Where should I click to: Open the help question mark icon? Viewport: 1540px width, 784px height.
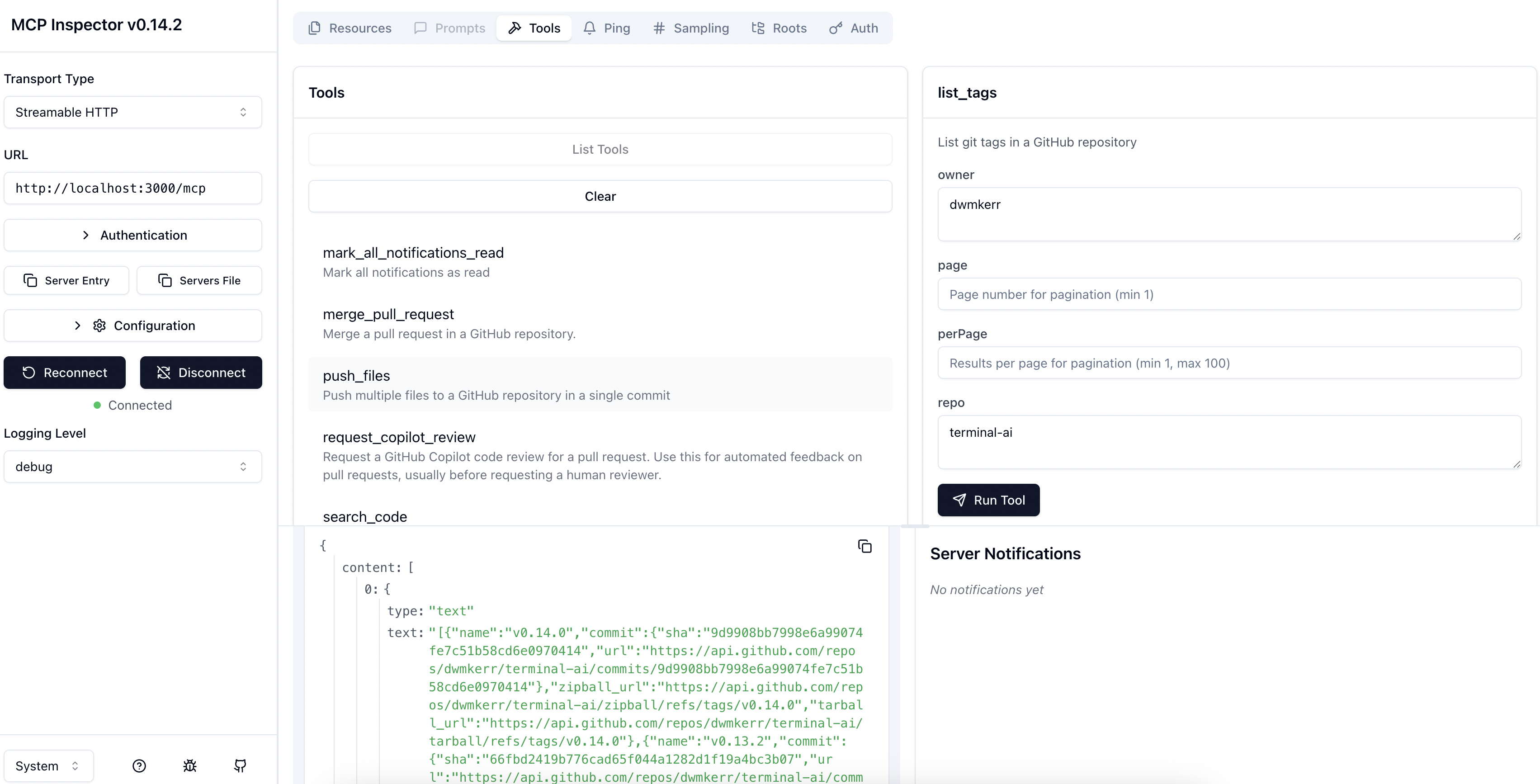139,766
